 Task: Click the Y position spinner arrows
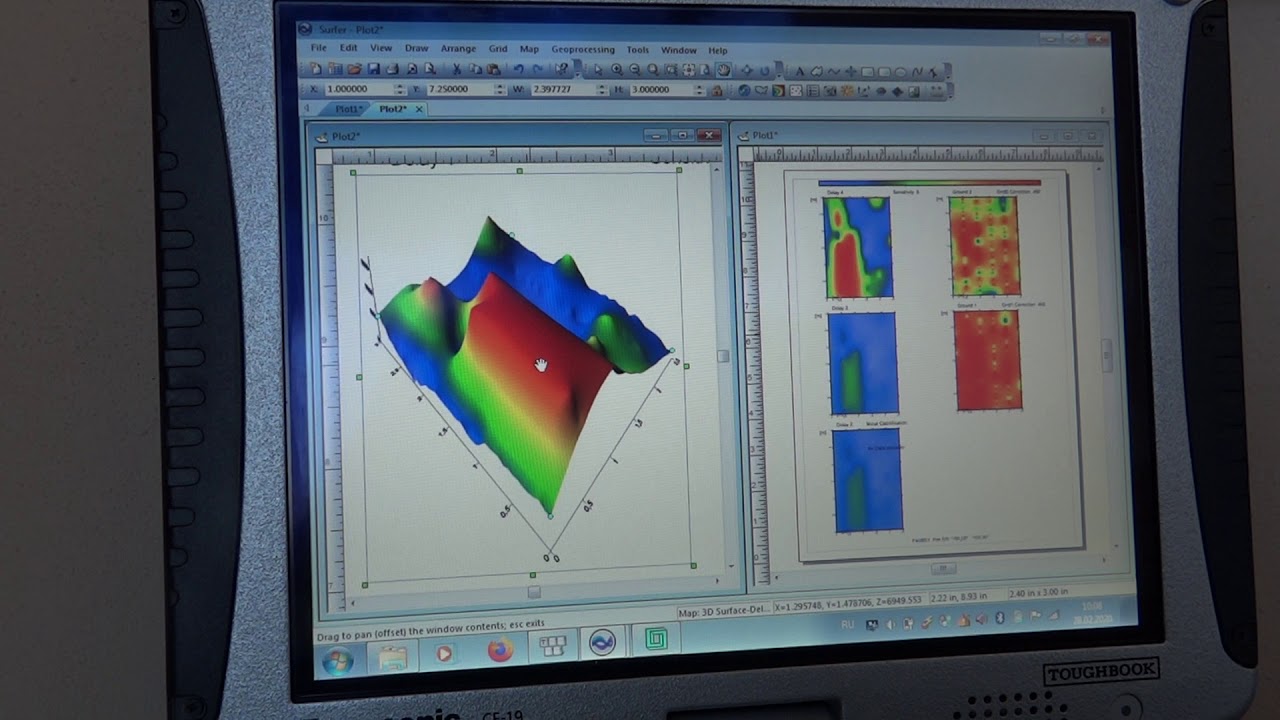point(498,89)
